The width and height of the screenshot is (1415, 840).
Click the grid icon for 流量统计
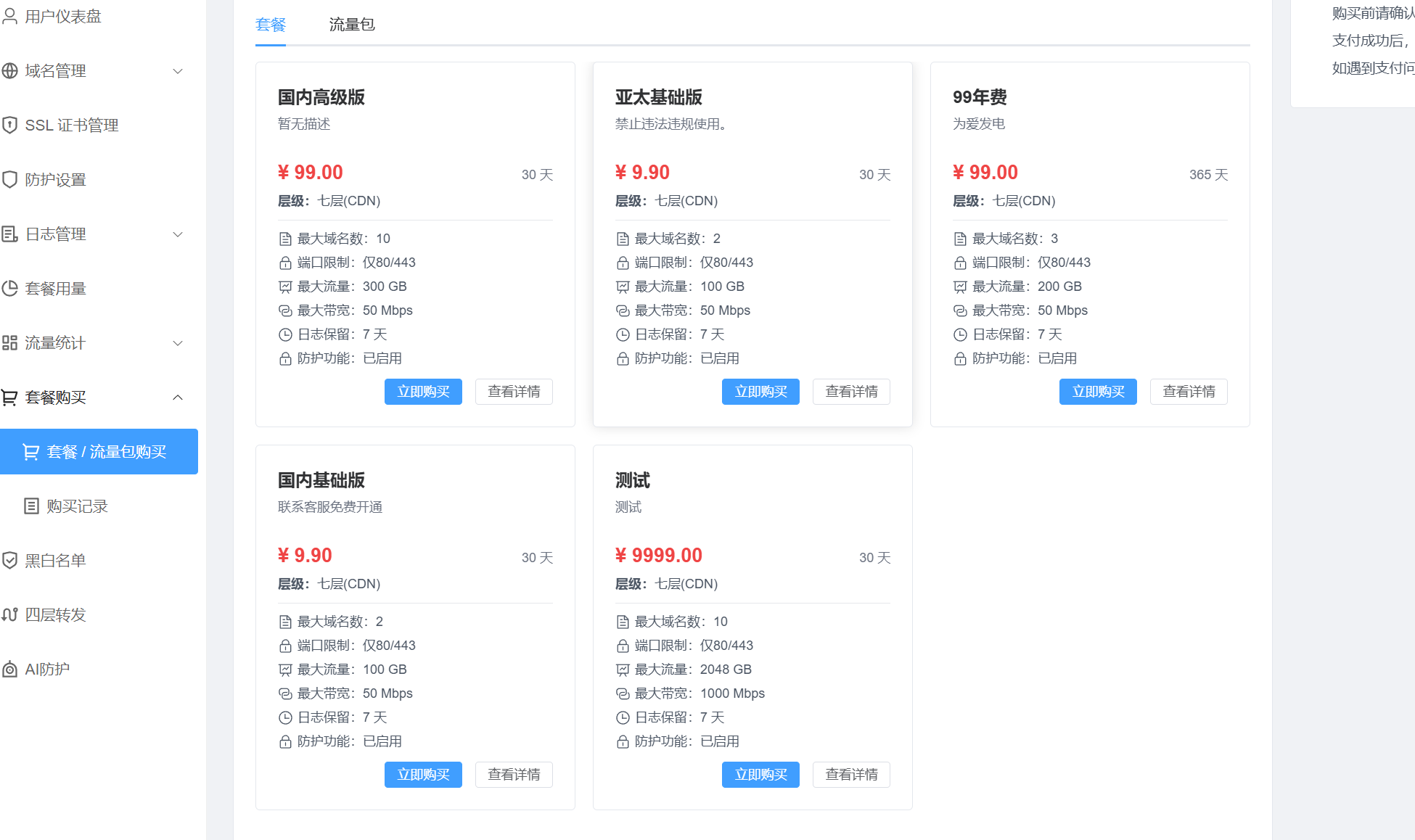pyautogui.click(x=9, y=342)
